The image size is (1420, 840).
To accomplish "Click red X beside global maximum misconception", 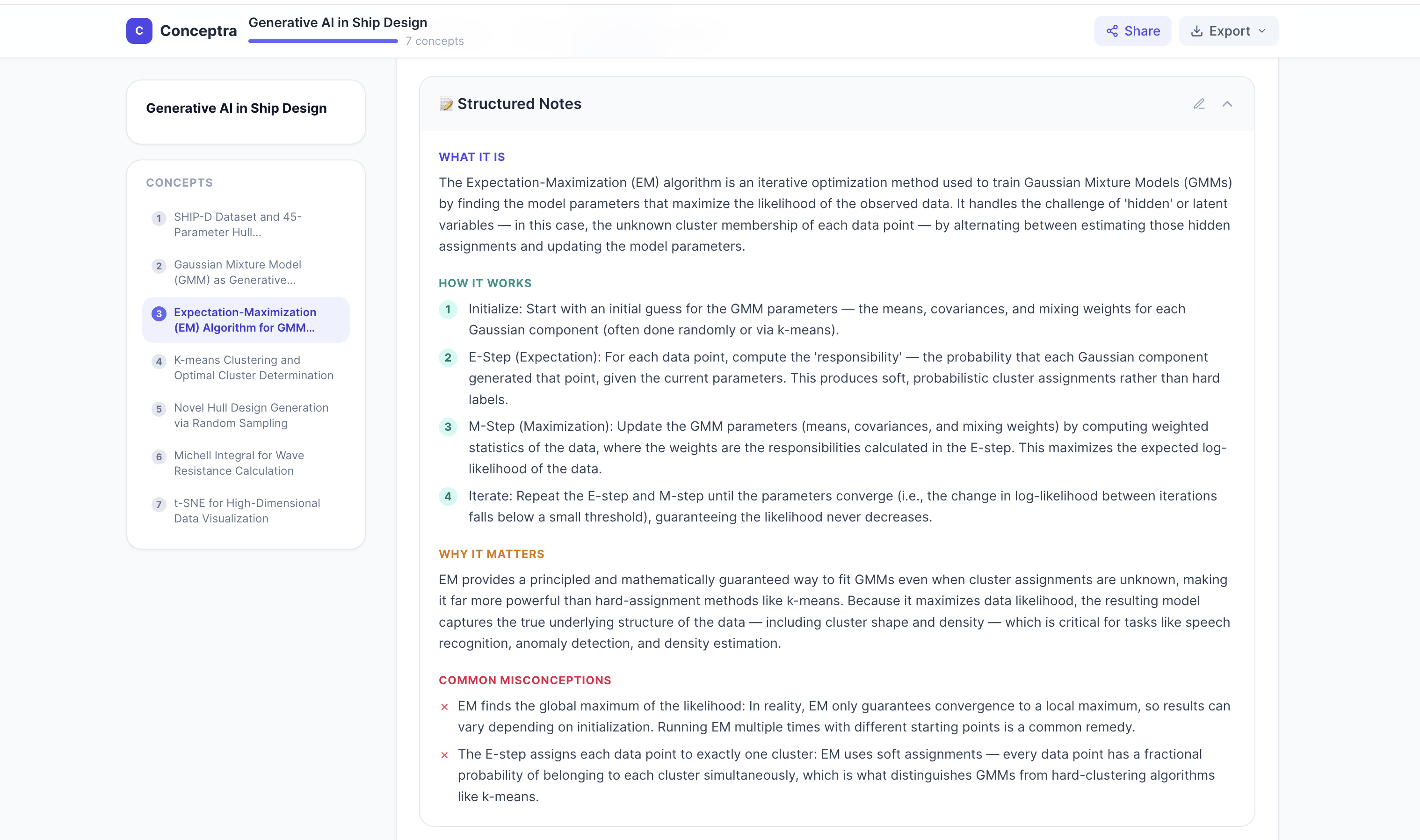I will click(x=444, y=707).
